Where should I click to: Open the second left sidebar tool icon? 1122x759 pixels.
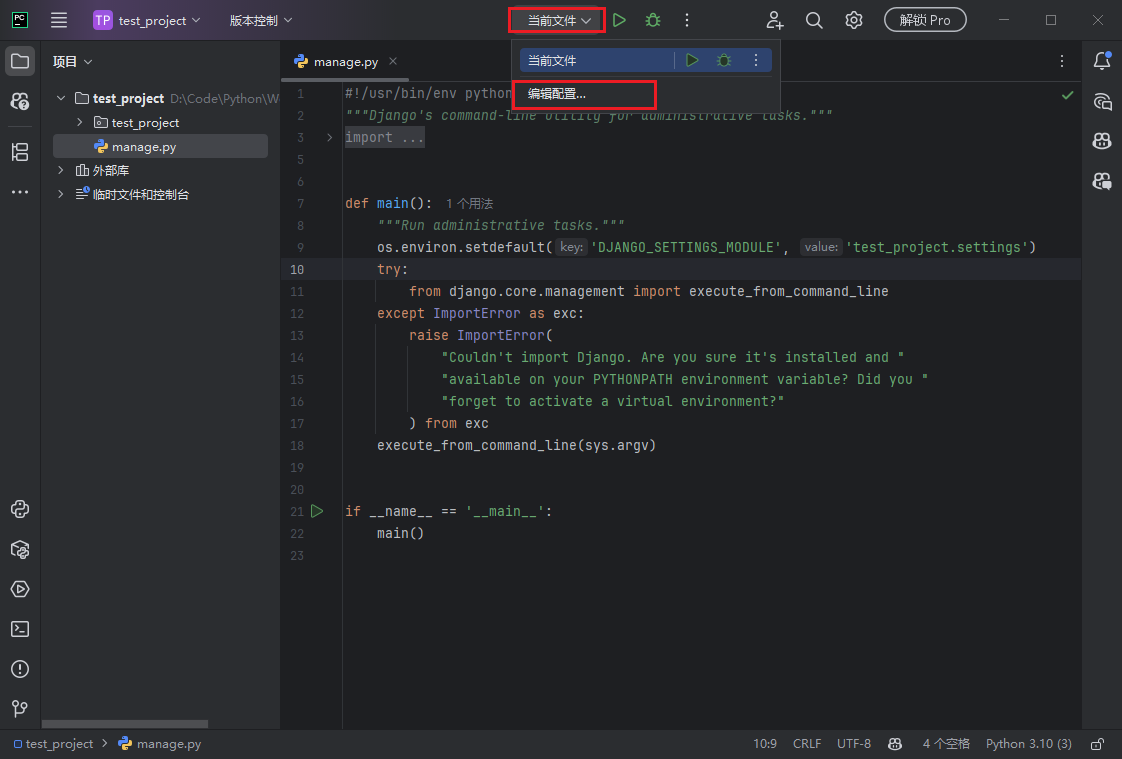click(x=20, y=101)
